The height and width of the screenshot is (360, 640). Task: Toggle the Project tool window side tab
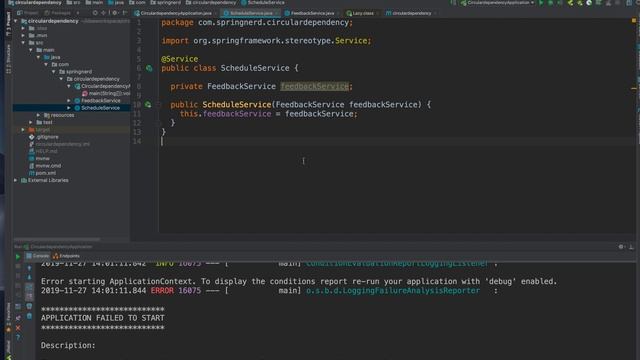[x=9, y=24]
